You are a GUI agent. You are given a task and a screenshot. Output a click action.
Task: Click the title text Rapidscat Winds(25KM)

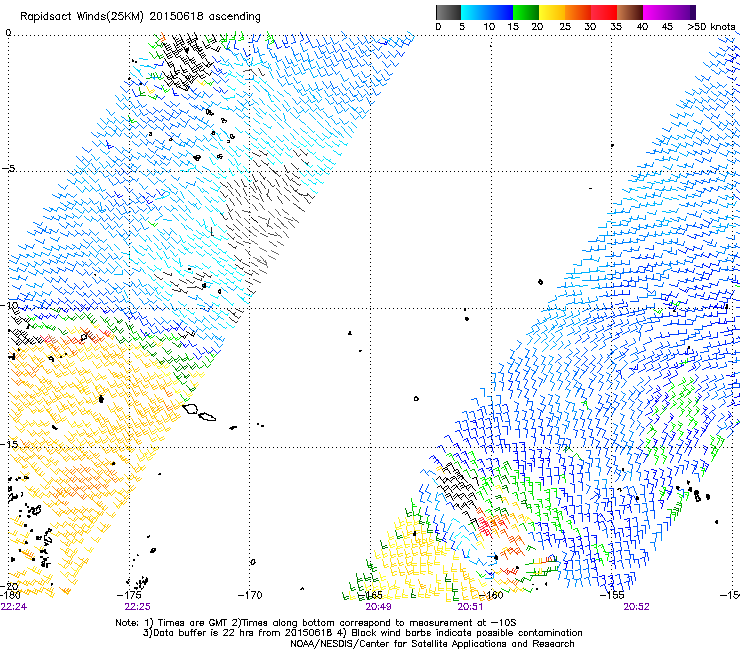pos(83,17)
